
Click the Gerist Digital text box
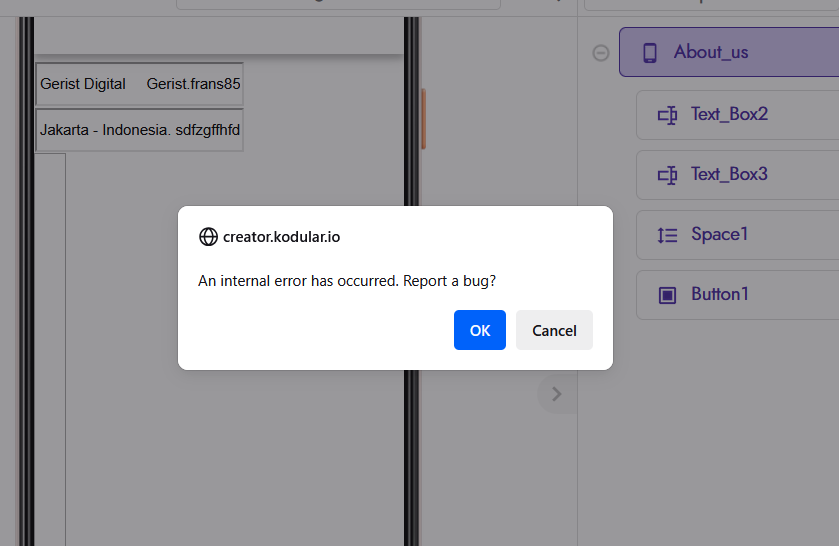(x=139, y=84)
